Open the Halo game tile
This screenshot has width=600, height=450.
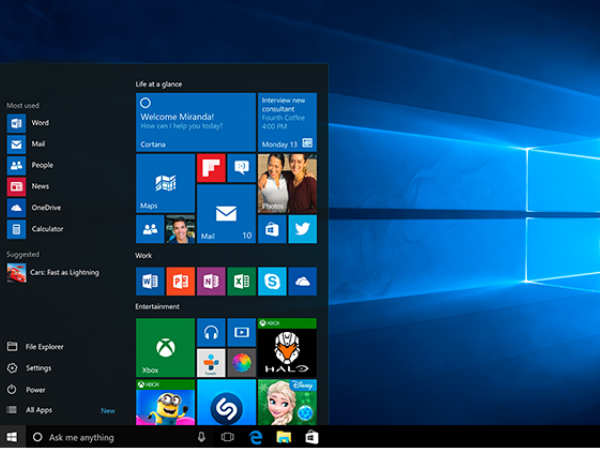(x=286, y=347)
